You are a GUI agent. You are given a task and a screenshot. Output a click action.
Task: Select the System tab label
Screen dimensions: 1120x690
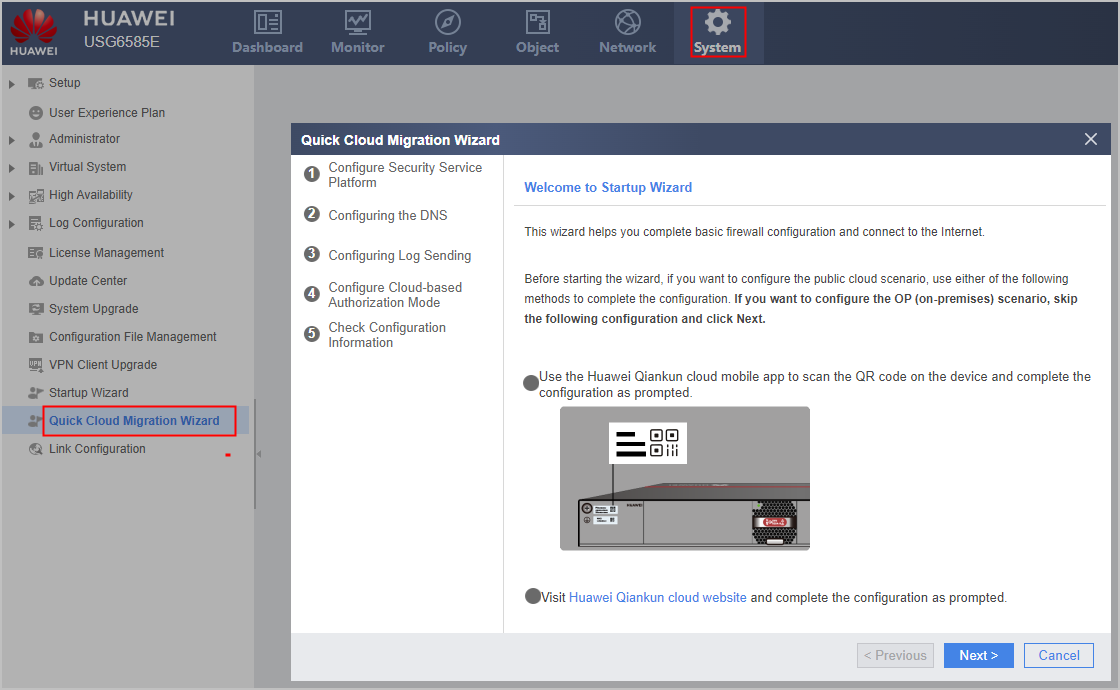(718, 48)
